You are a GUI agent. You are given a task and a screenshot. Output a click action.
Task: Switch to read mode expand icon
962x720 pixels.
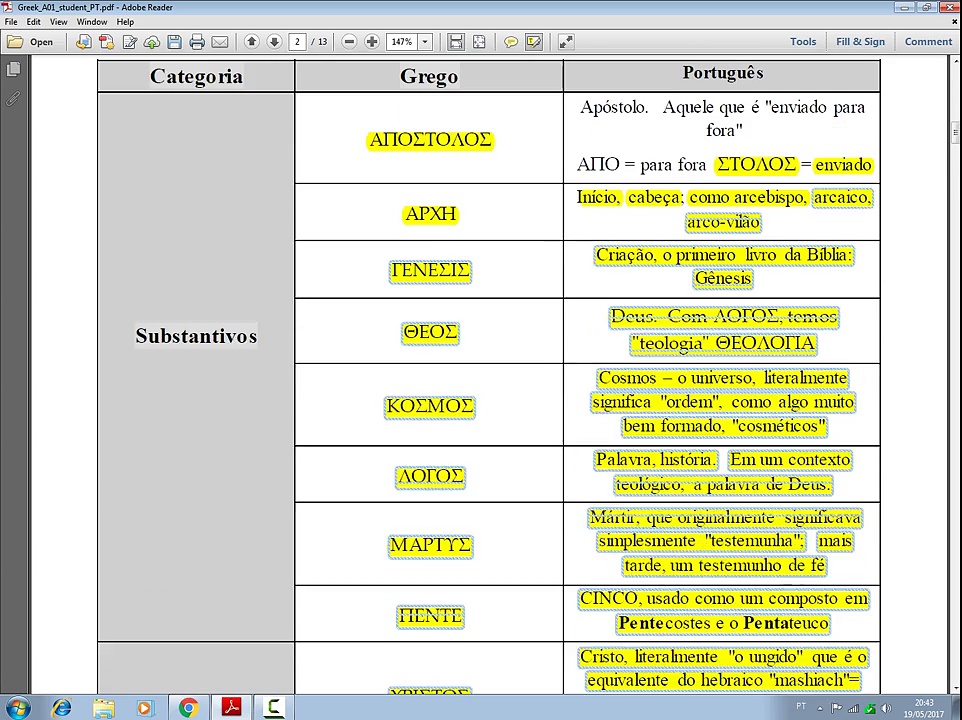click(x=566, y=42)
